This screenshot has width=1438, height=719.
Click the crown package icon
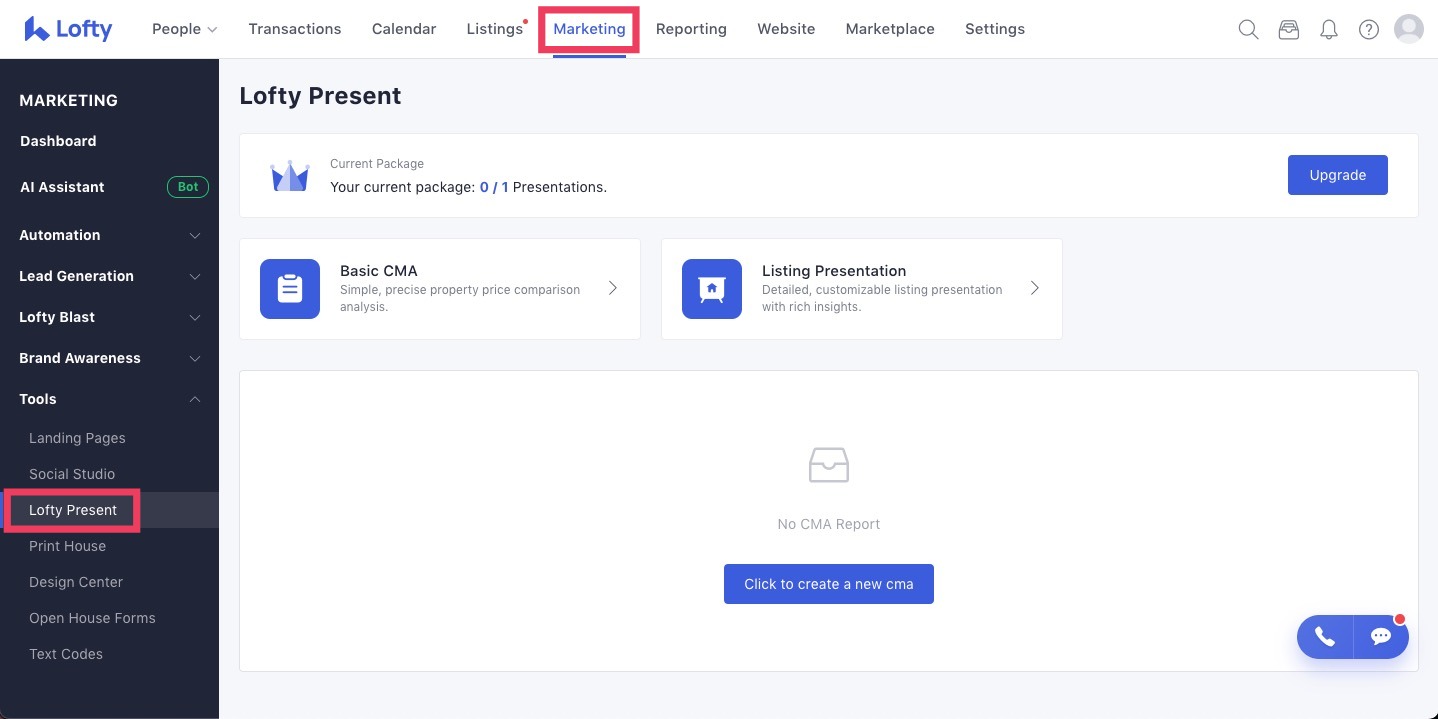coord(290,176)
